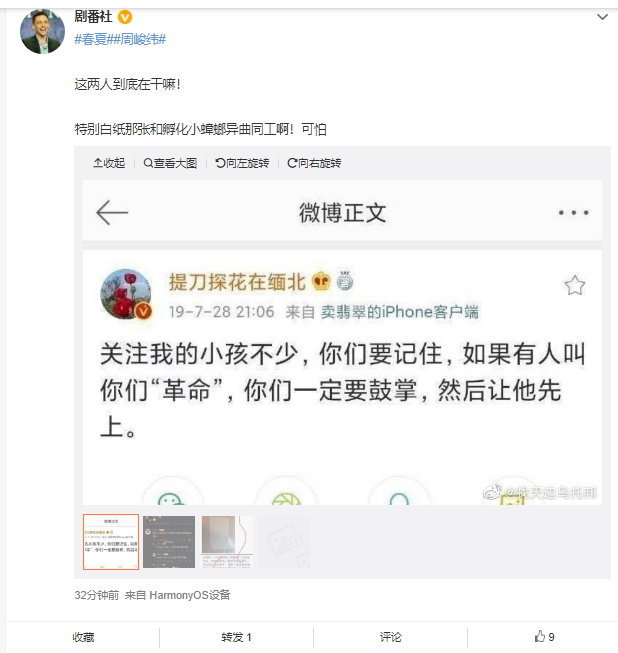Open the 评论 comments section
The image size is (618, 653).
point(391,637)
